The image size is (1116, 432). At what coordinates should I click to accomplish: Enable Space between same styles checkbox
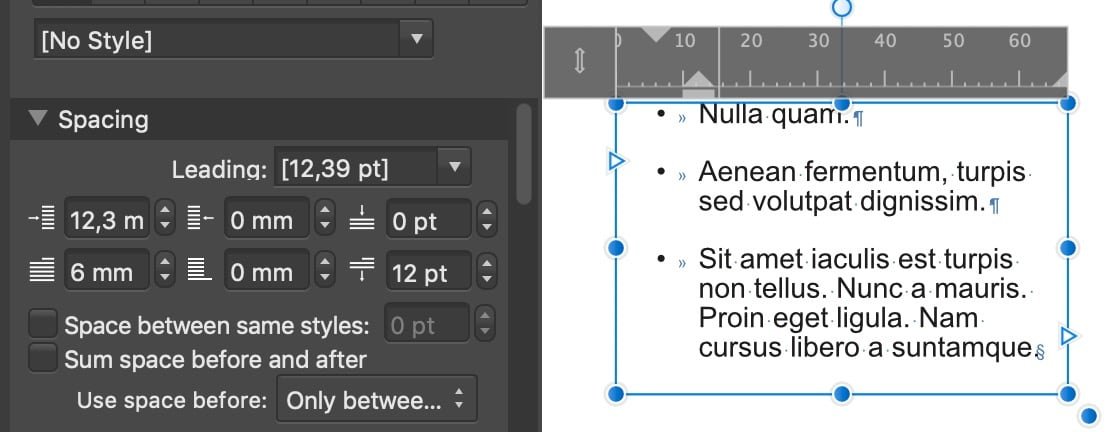pyautogui.click(x=43, y=324)
